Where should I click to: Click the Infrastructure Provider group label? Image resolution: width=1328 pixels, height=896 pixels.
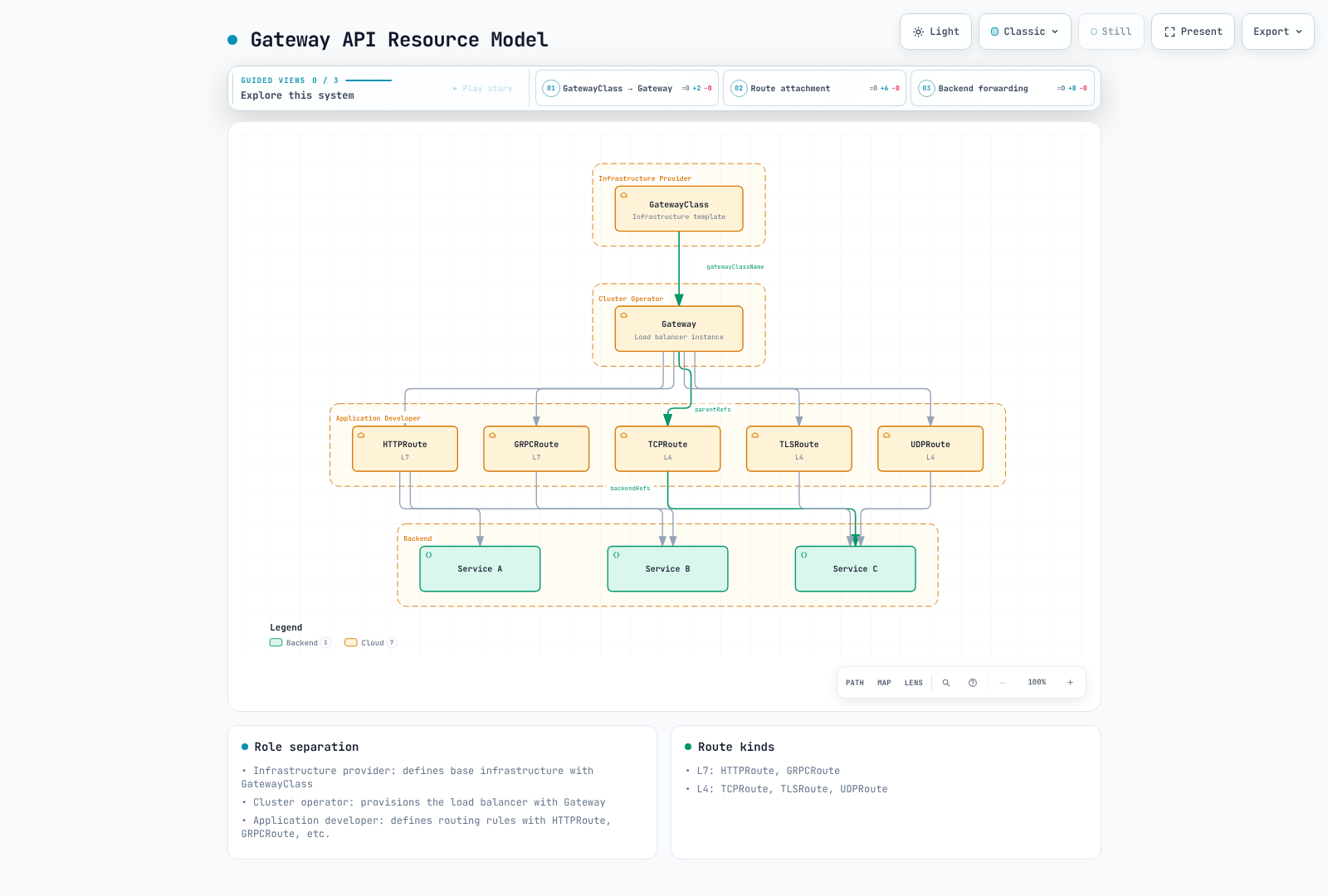click(x=645, y=178)
